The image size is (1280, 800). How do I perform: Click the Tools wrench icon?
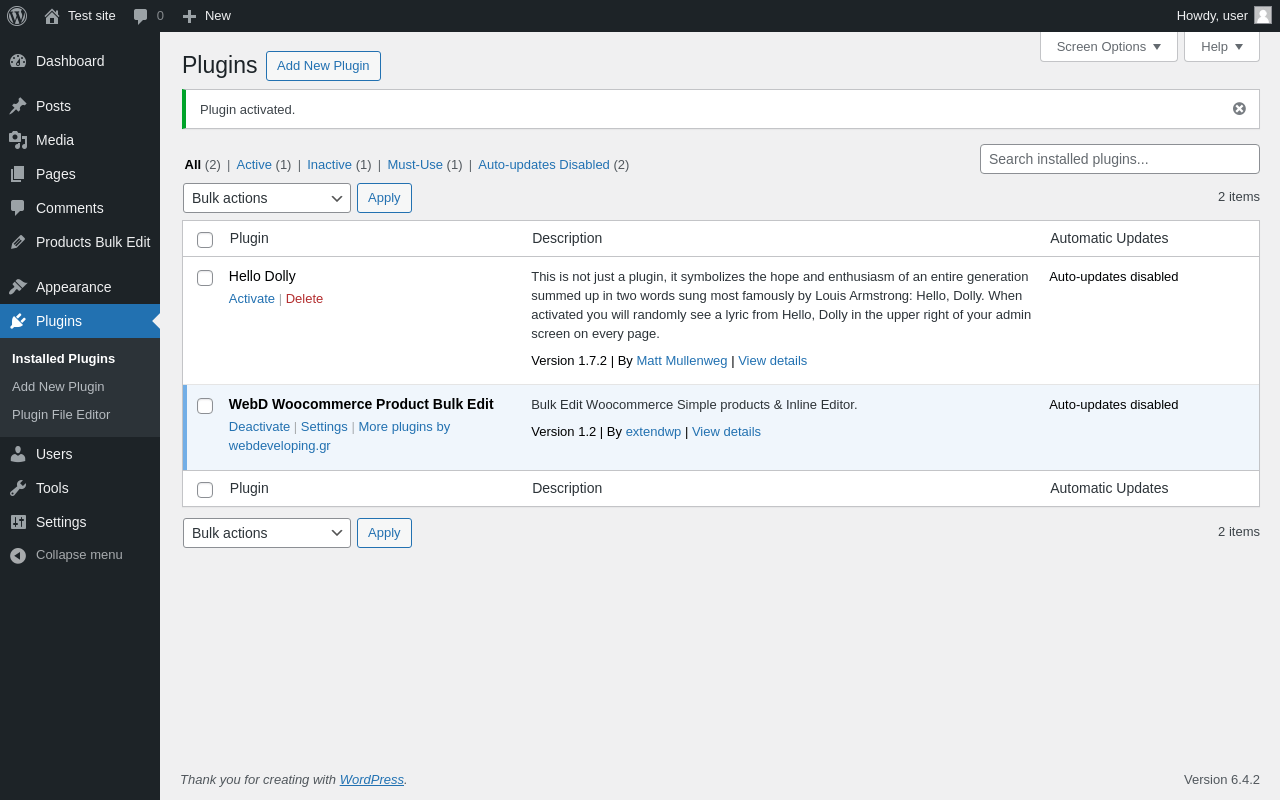[18, 488]
